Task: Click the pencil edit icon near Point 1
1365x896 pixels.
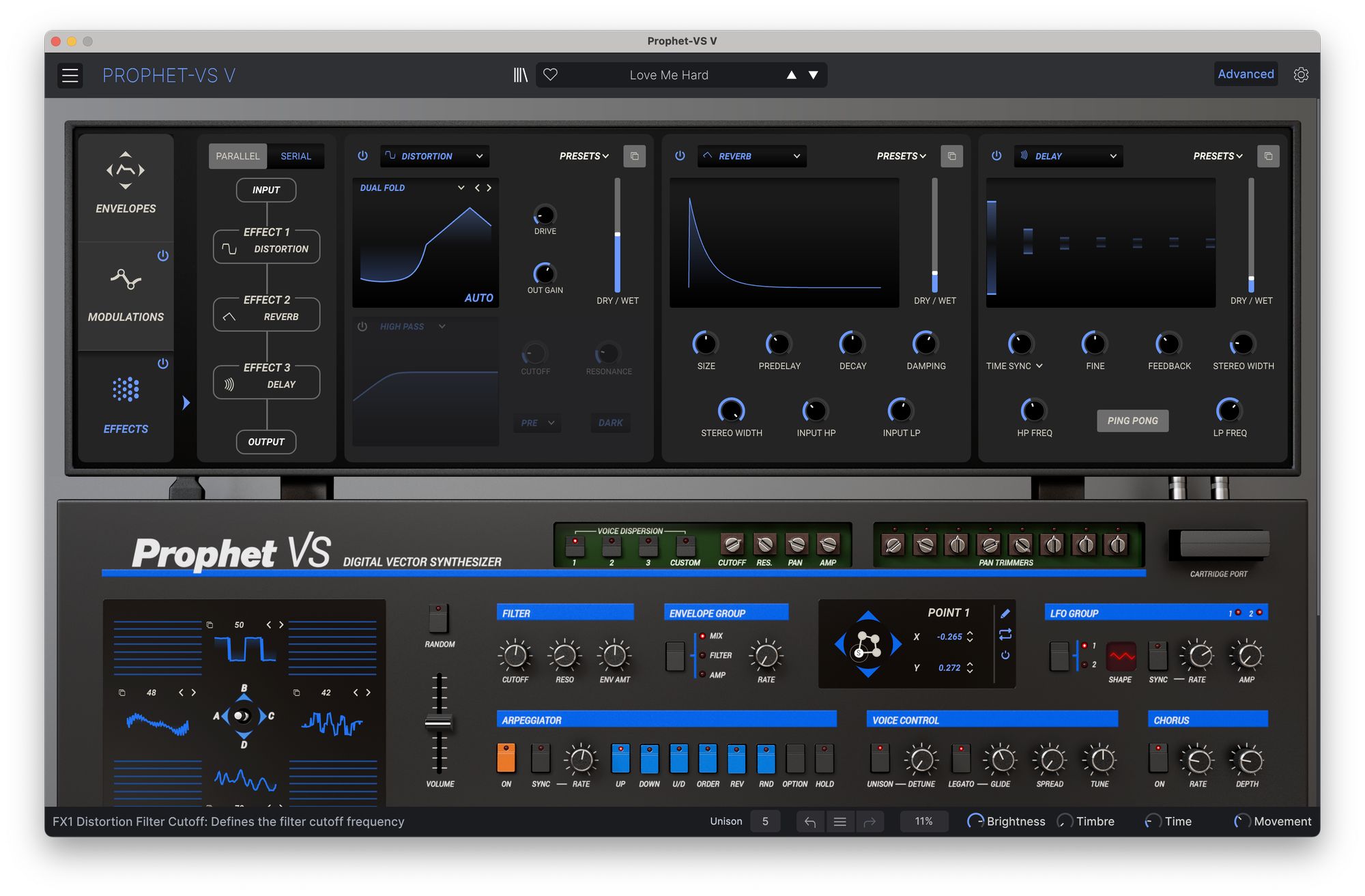Action: coord(1005,613)
